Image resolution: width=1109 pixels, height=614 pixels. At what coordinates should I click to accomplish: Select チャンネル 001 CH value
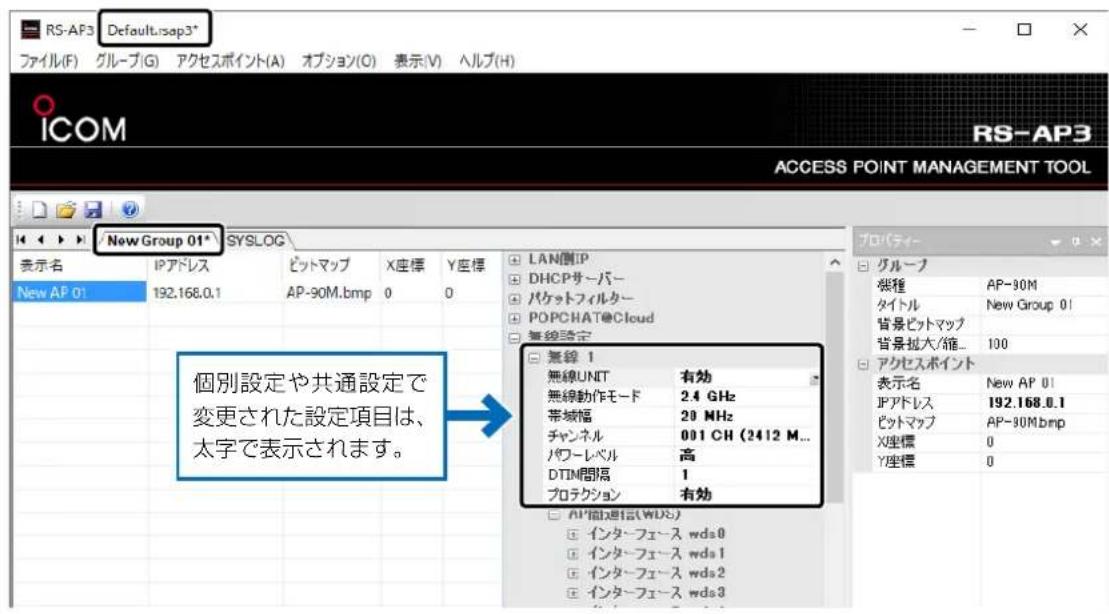click(x=745, y=436)
